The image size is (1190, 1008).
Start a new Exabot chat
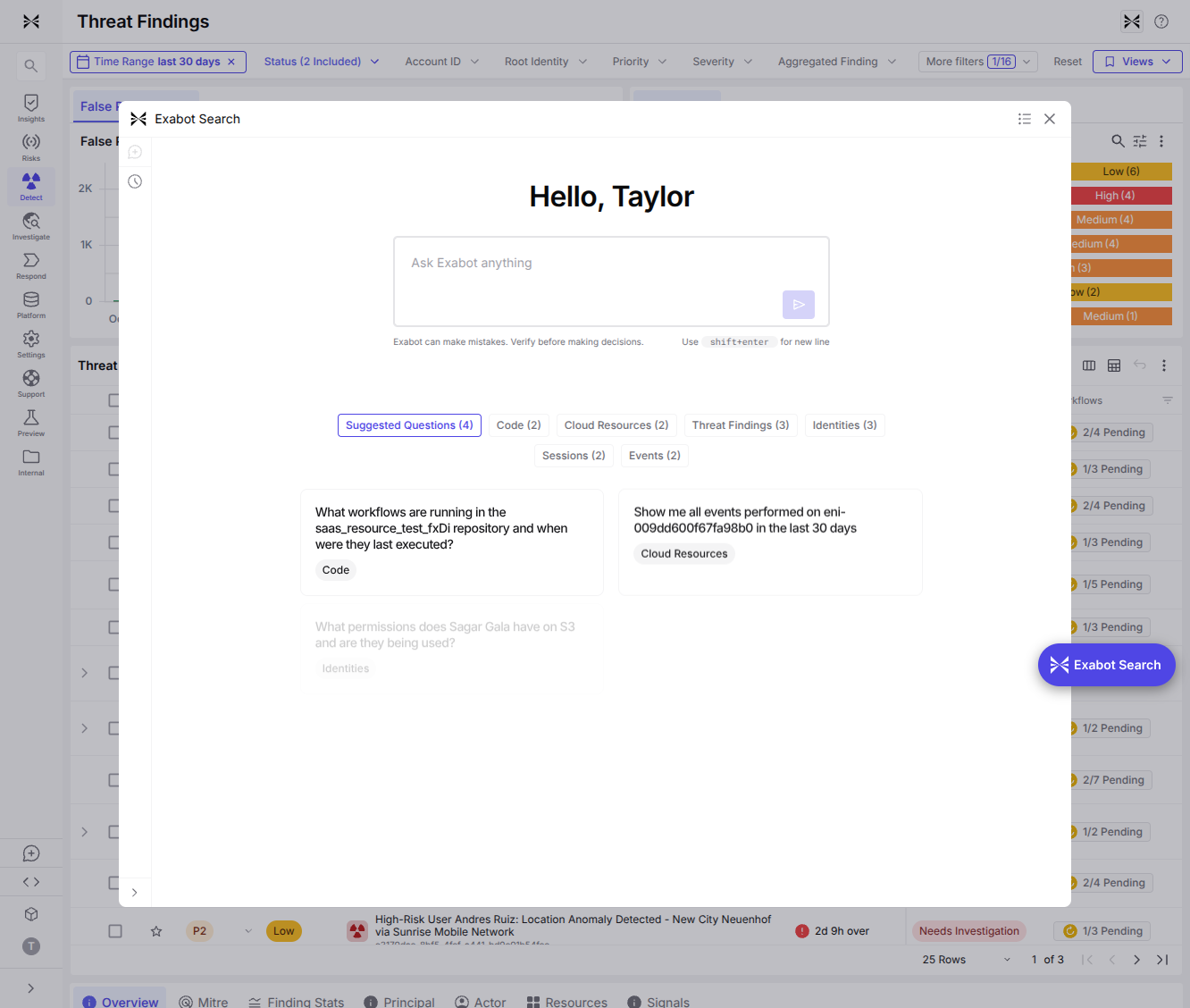[135, 152]
